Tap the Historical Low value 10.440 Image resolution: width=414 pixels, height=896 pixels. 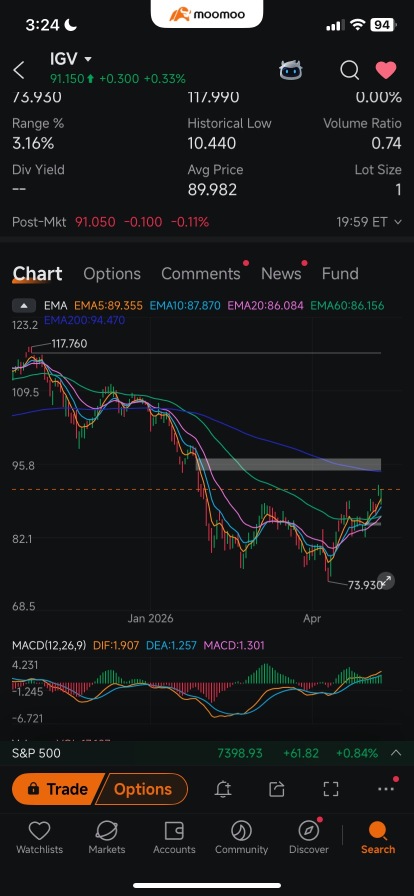click(212, 143)
